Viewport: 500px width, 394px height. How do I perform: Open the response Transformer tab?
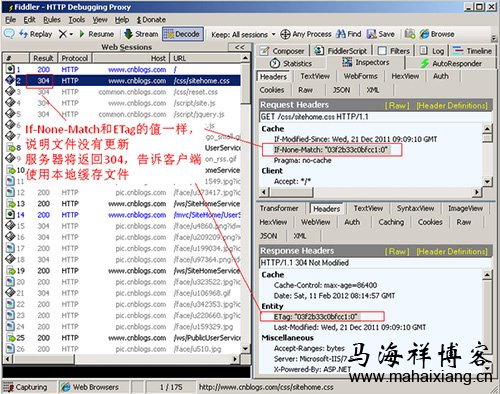tap(279, 208)
